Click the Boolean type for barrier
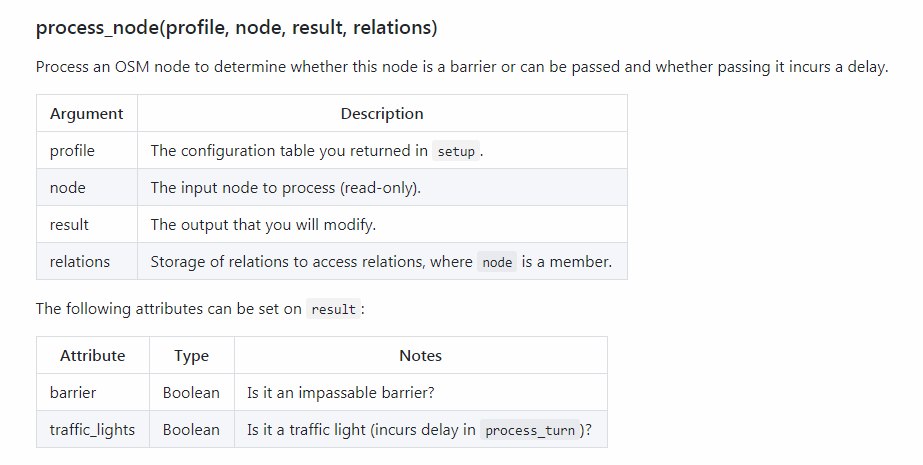 click(x=191, y=393)
